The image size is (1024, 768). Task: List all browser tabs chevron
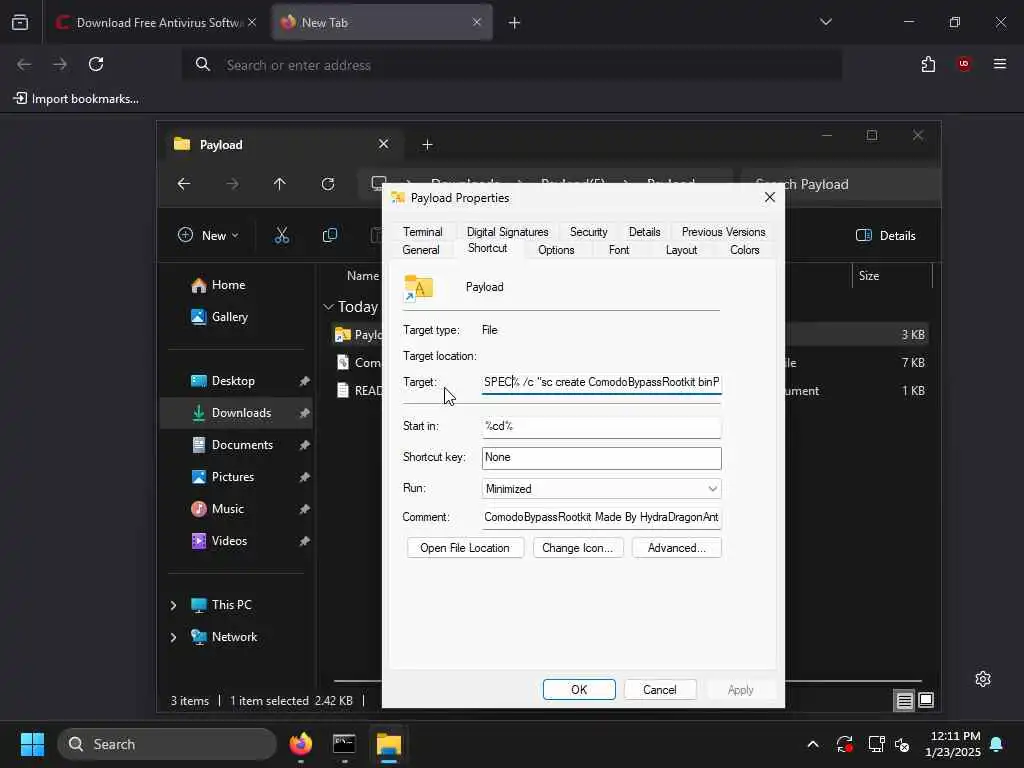tap(825, 22)
